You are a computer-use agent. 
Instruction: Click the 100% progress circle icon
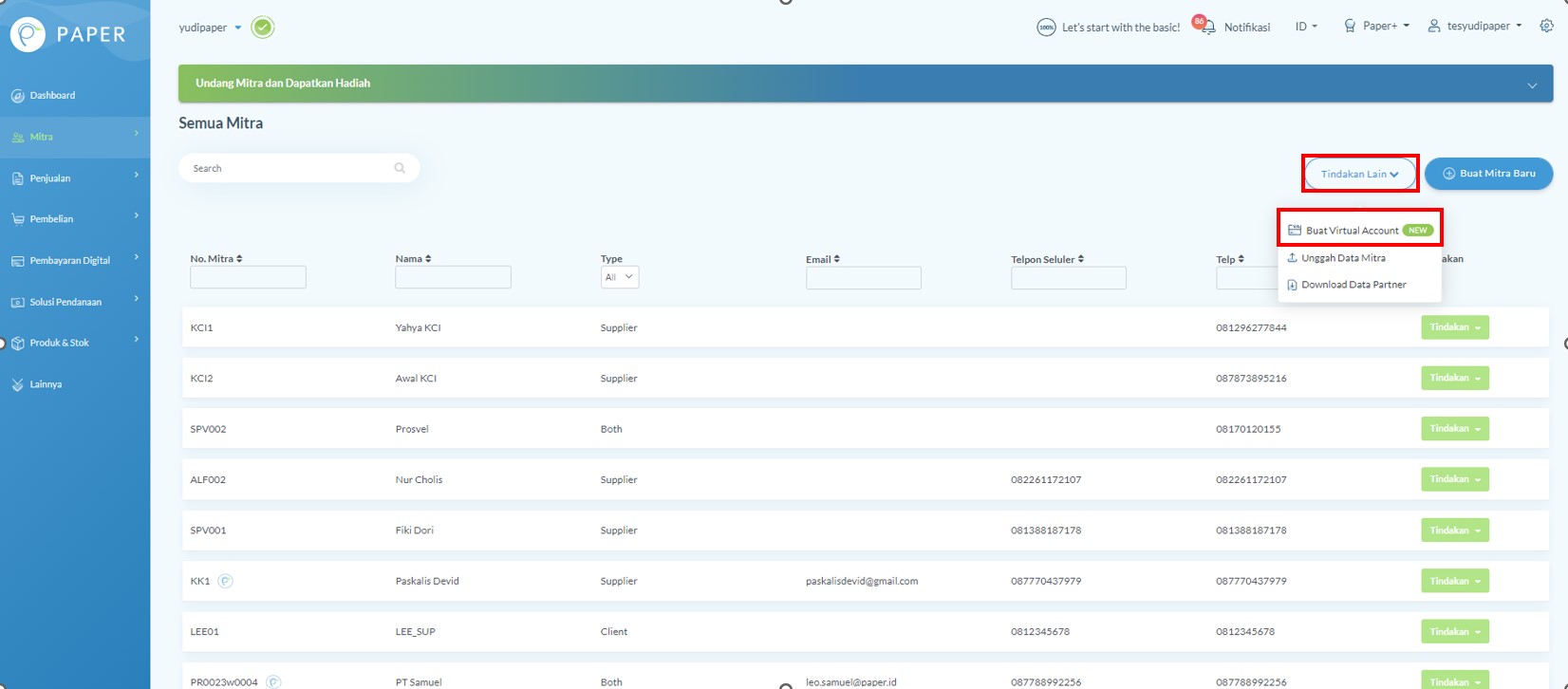click(x=1045, y=28)
